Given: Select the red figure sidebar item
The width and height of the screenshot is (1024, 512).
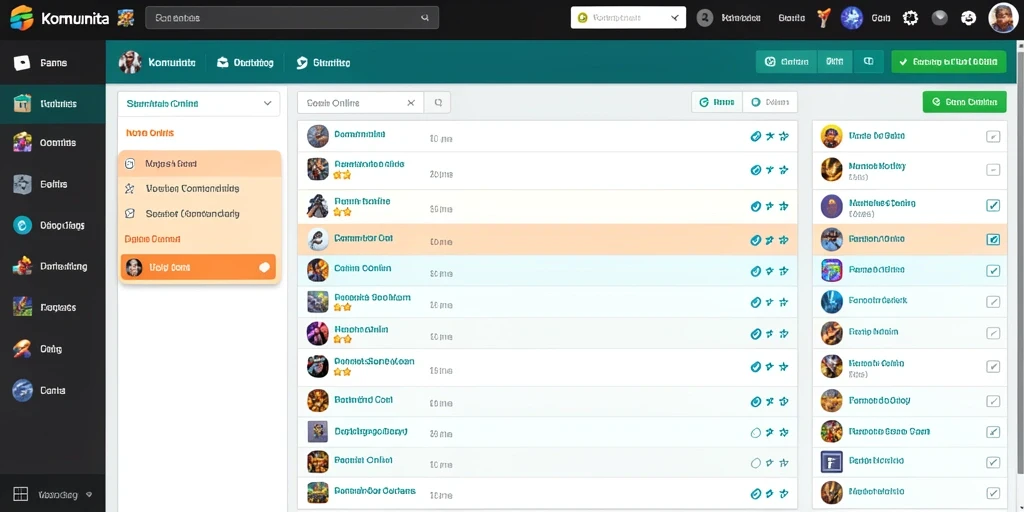Looking at the screenshot, I should (53, 266).
